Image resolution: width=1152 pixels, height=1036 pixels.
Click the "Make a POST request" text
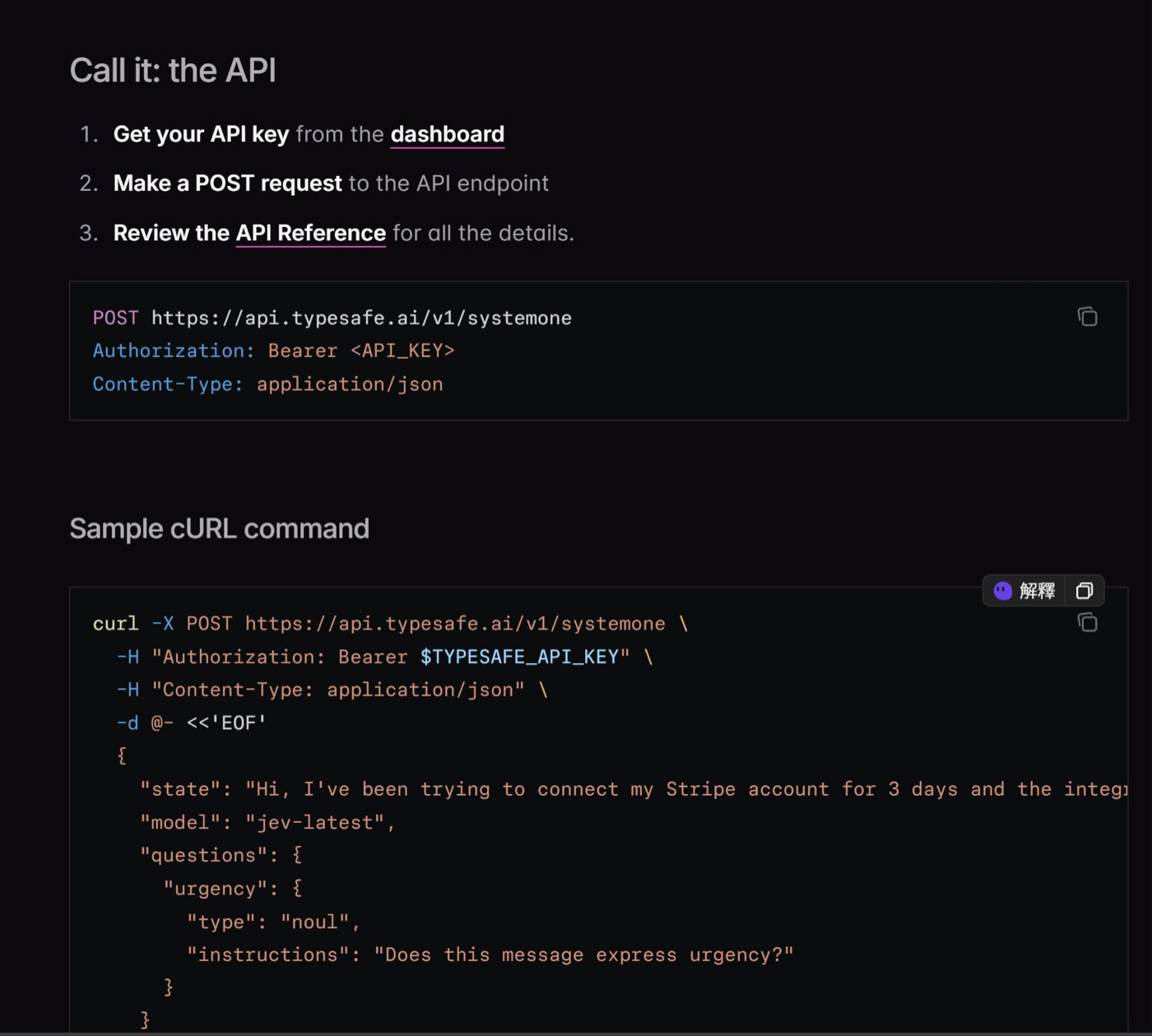pyautogui.click(x=228, y=184)
